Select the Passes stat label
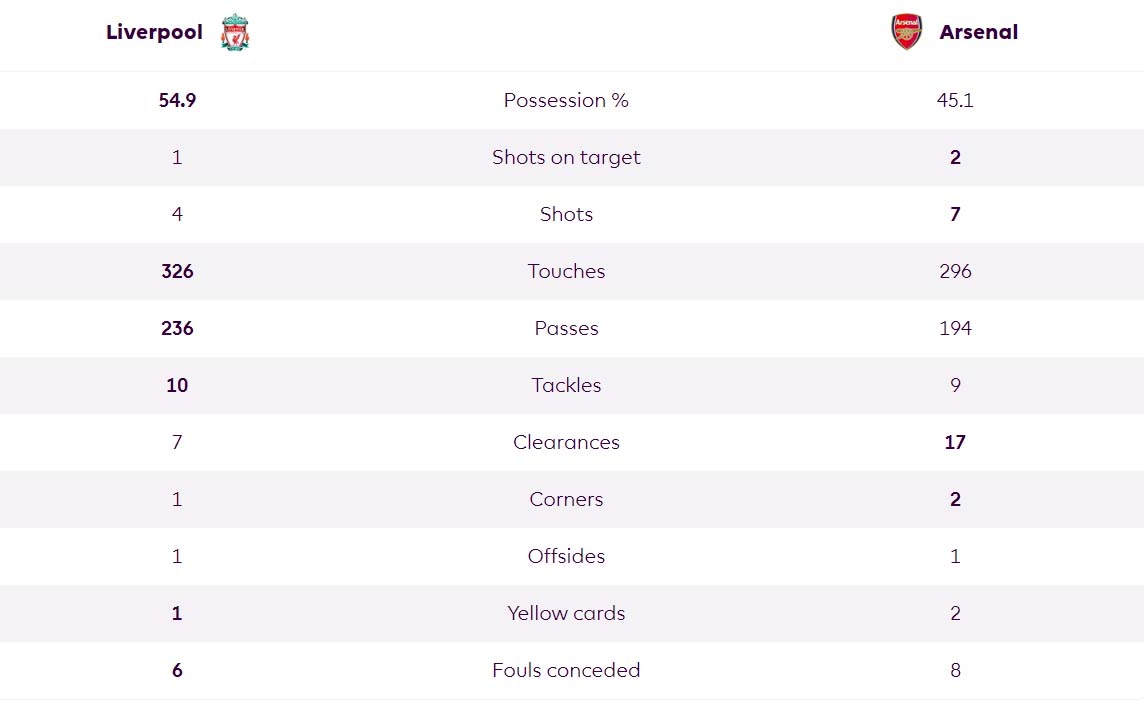Screen dimensions: 1144x720 [566, 328]
